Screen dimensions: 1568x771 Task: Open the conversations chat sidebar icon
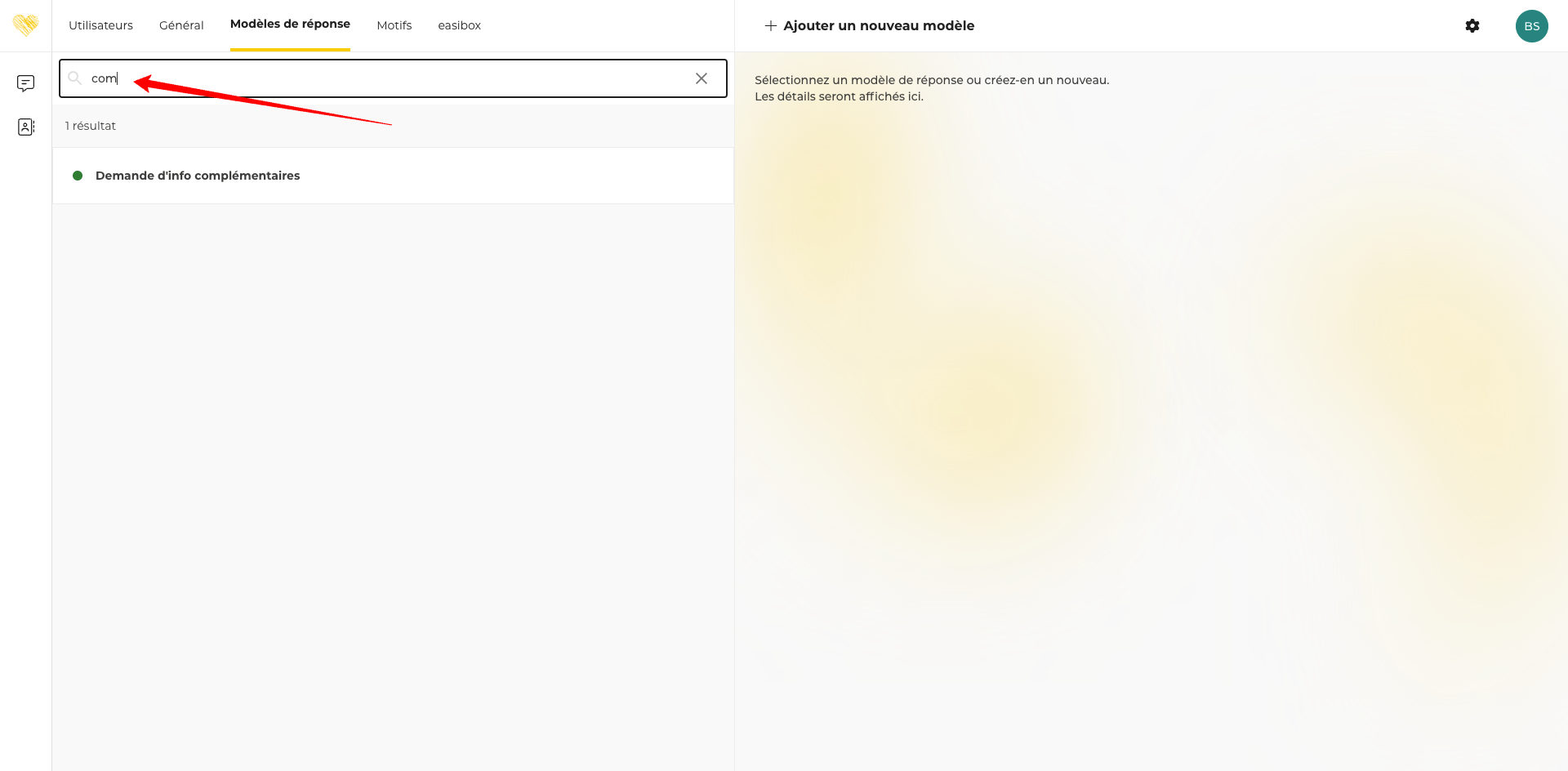pos(25,83)
